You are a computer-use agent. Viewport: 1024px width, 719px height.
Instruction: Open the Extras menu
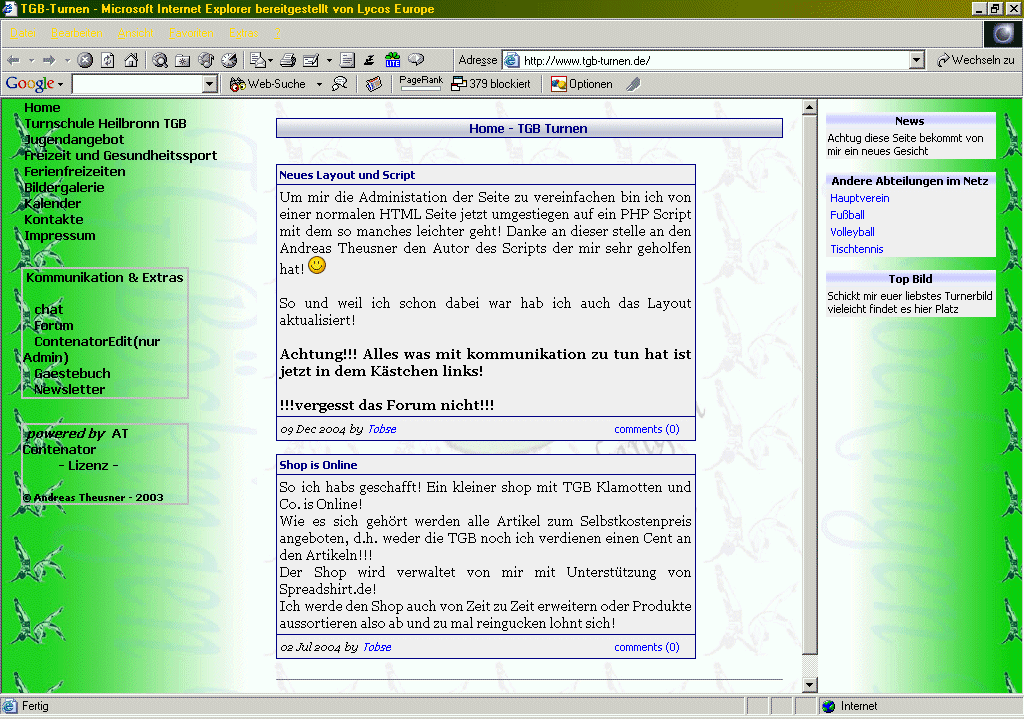tap(244, 33)
